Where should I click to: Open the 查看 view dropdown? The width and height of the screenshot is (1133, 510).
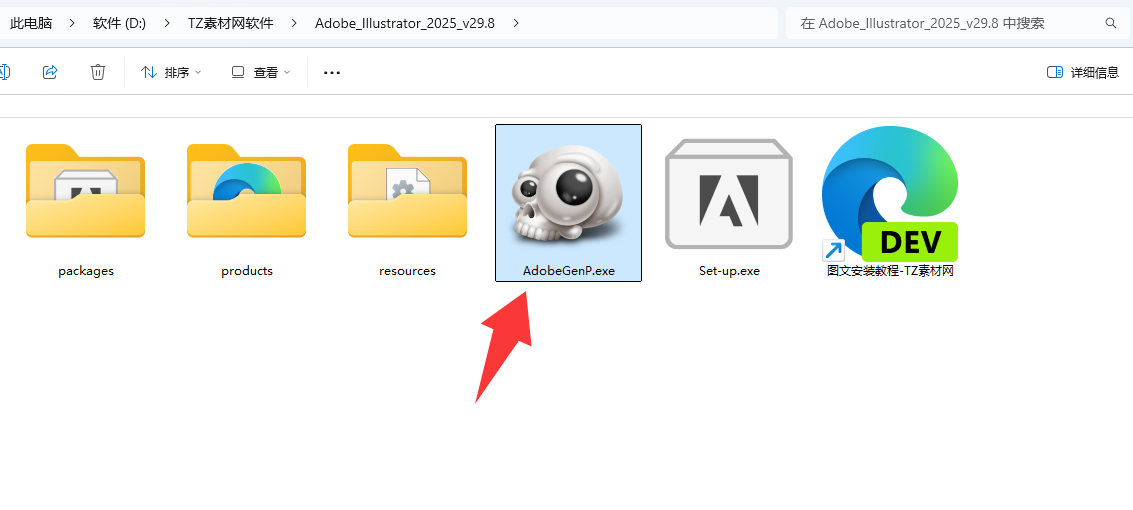(261, 72)
